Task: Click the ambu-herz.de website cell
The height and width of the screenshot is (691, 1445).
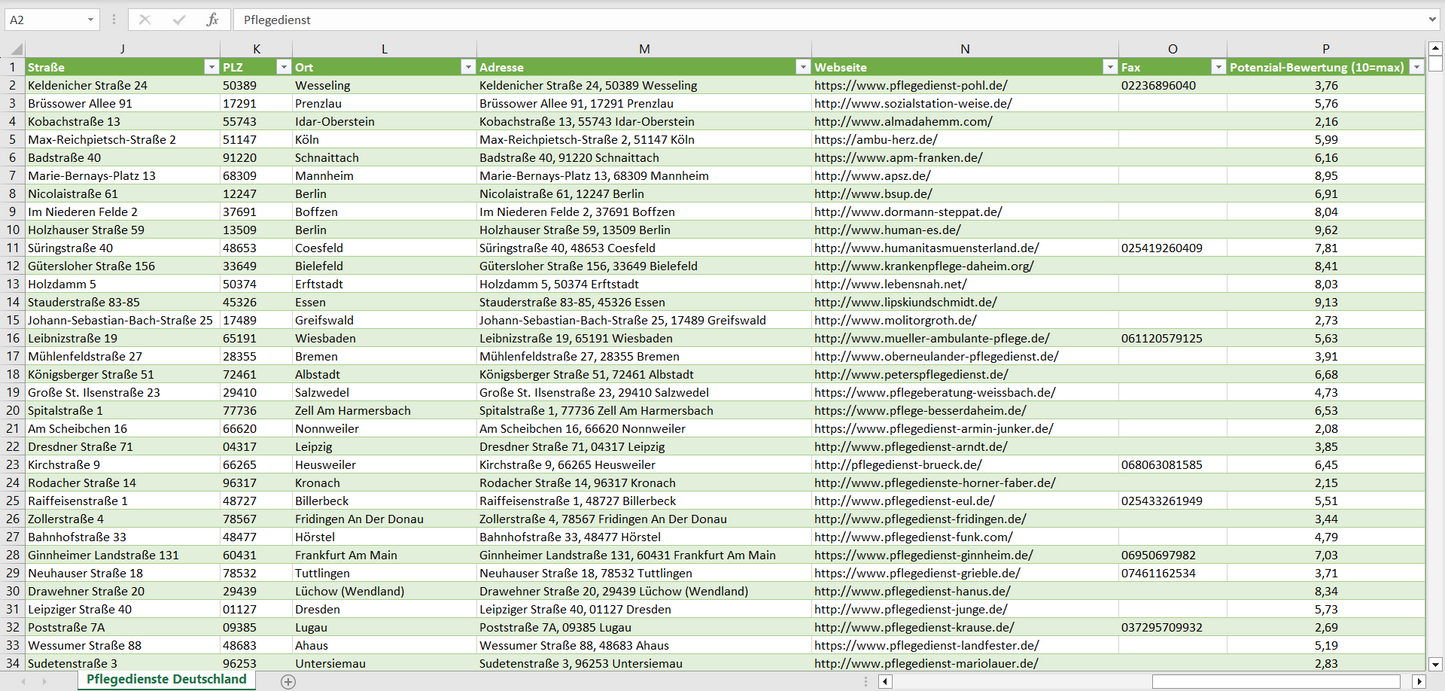Action: tap(875, 140)
